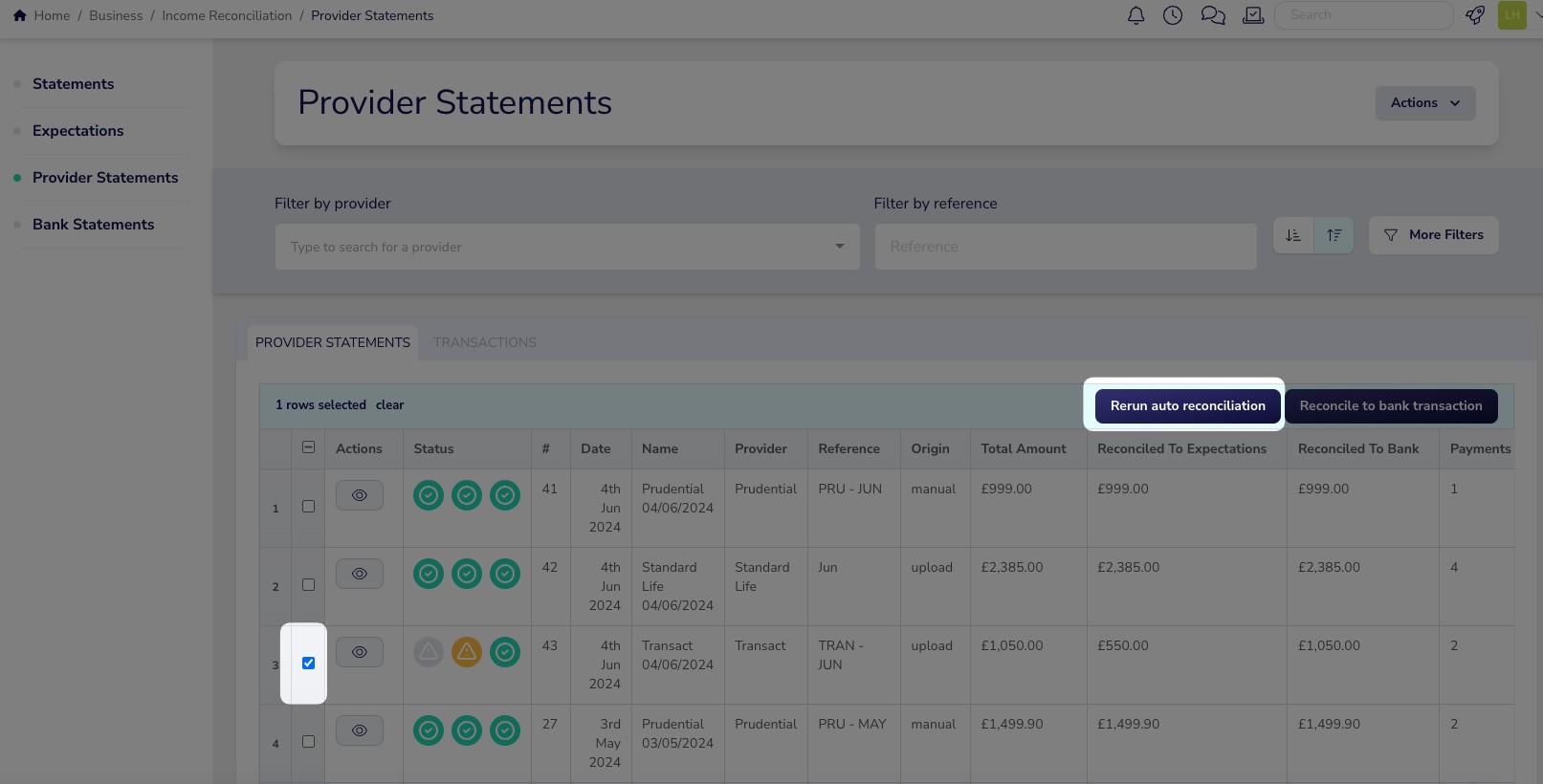Switch to the Transactions tab
This screenshot has height=784, width=1543.
click(x=484, y=342)
